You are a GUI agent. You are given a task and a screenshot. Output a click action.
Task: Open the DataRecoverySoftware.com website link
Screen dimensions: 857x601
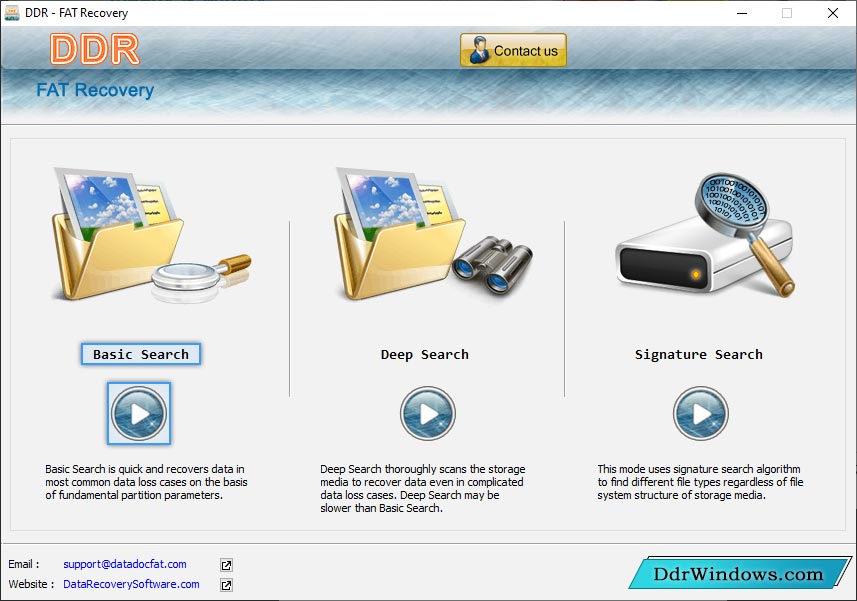point(131,584)
